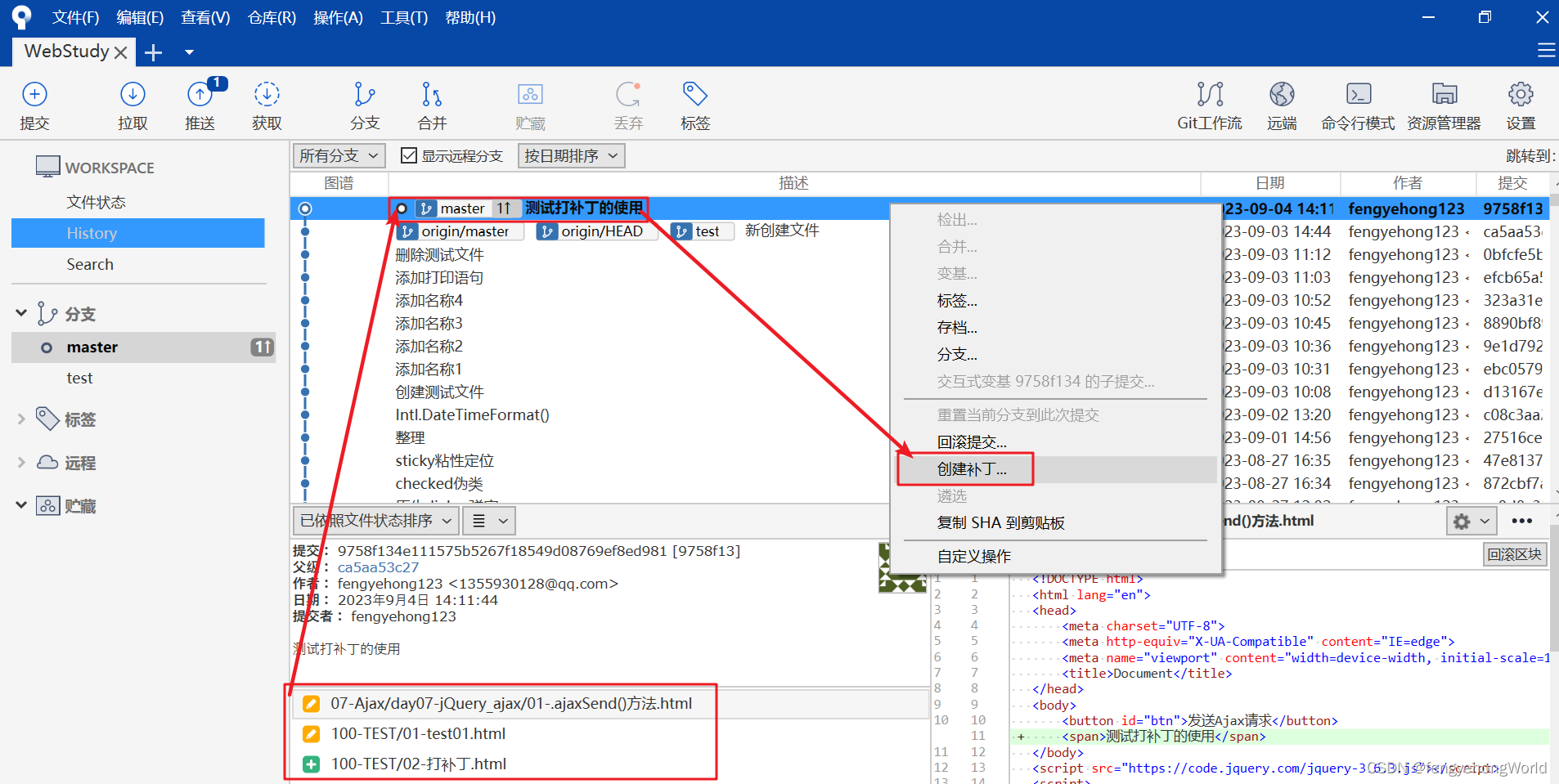
Task: Select the master branch in sidebar
Action: coord(143,347)
